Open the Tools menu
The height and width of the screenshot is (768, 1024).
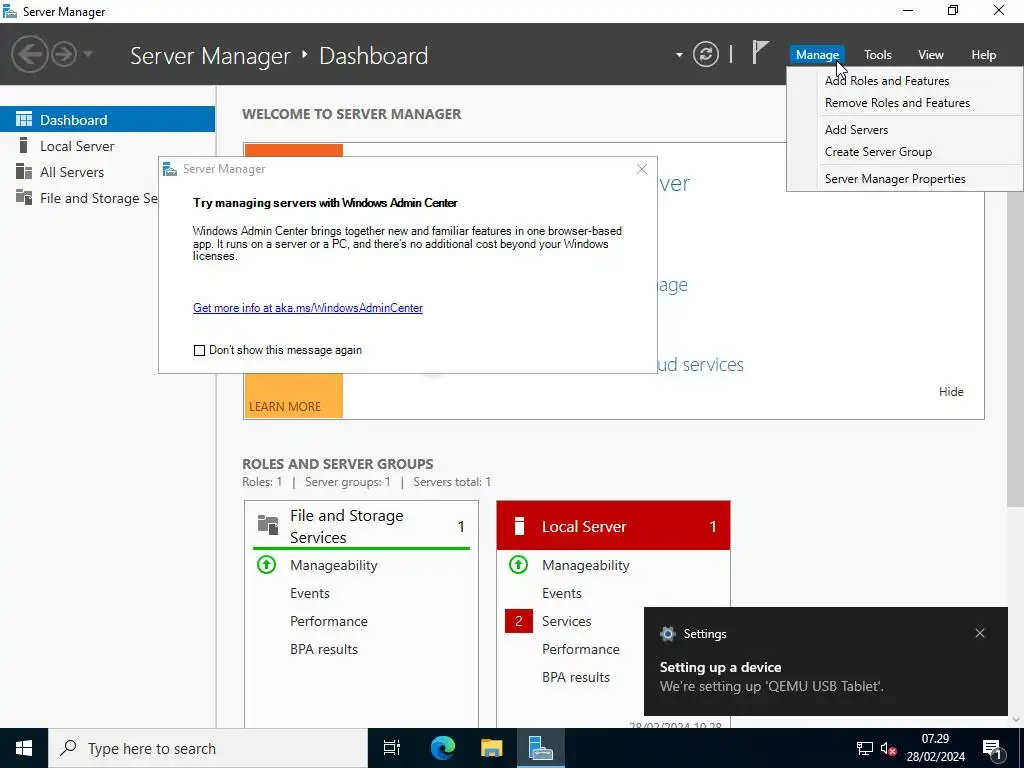pos(878,55)
